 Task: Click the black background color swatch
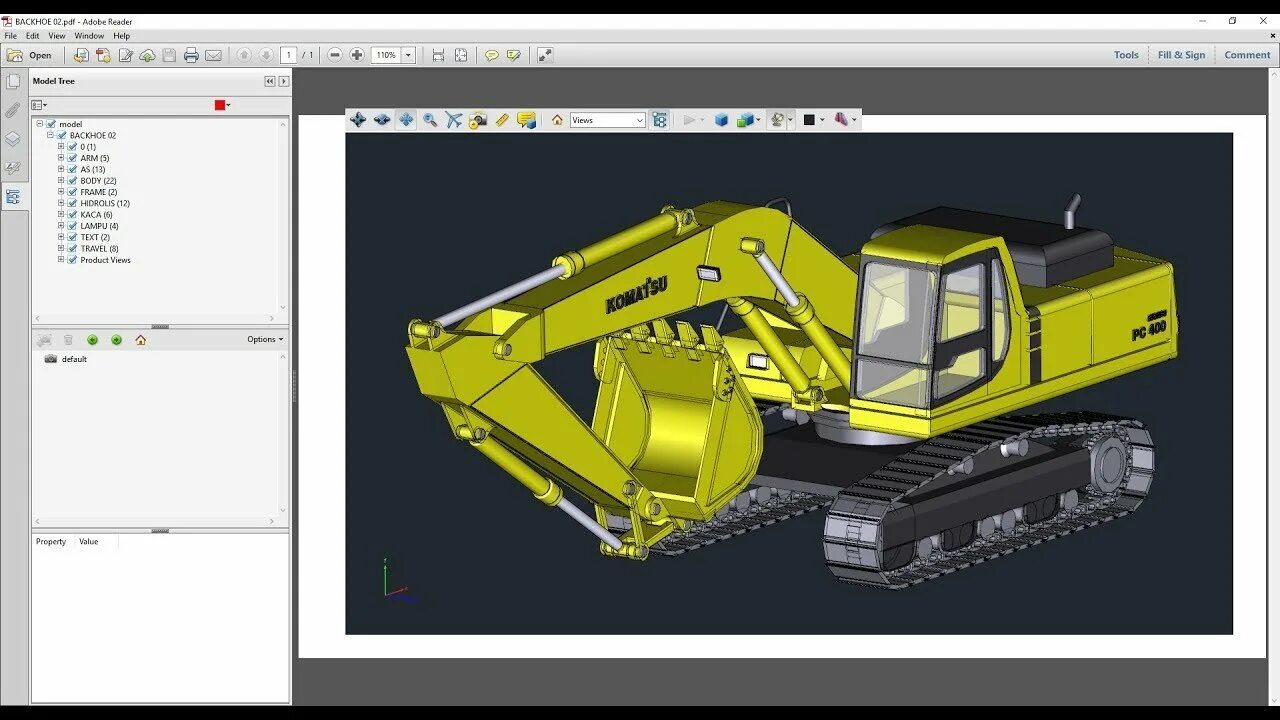[x=809, y=120]
